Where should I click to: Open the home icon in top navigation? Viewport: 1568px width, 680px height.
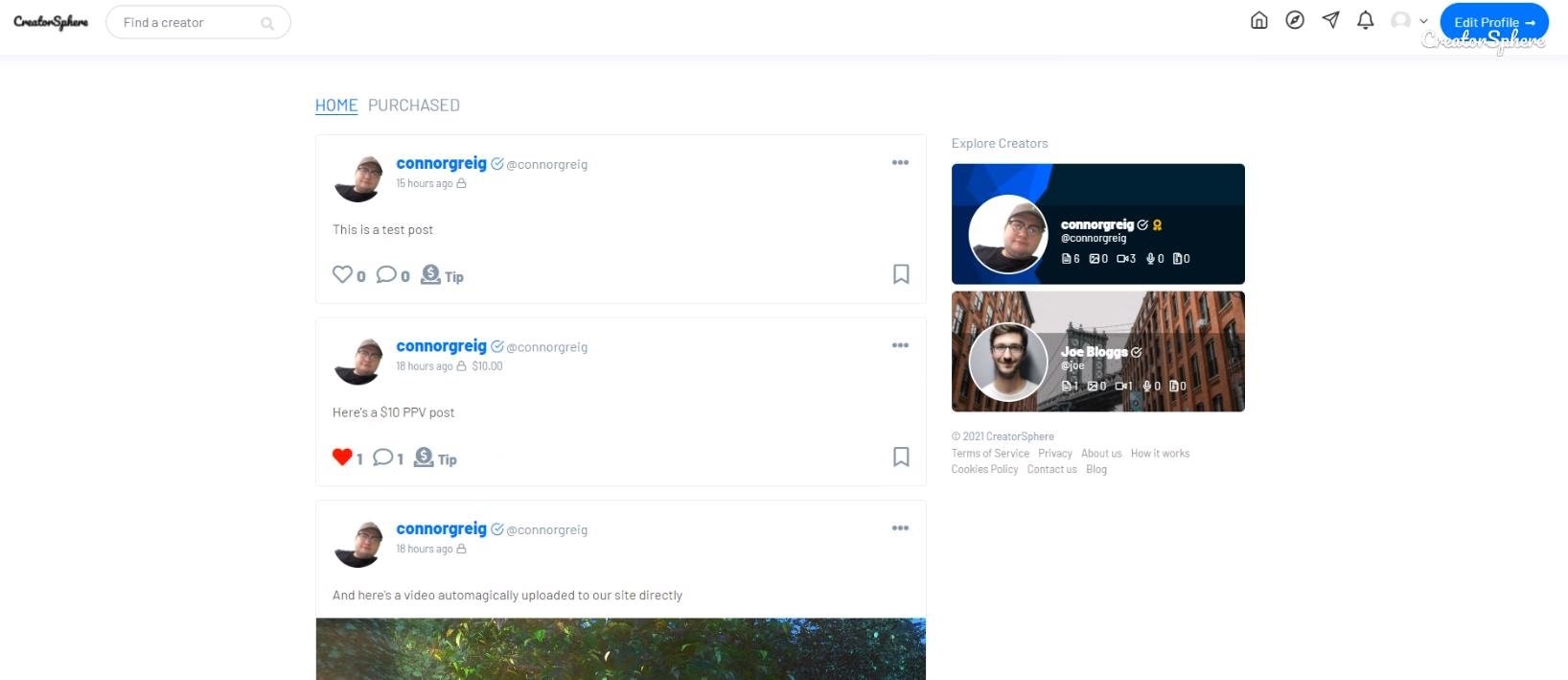point(1259,20)
